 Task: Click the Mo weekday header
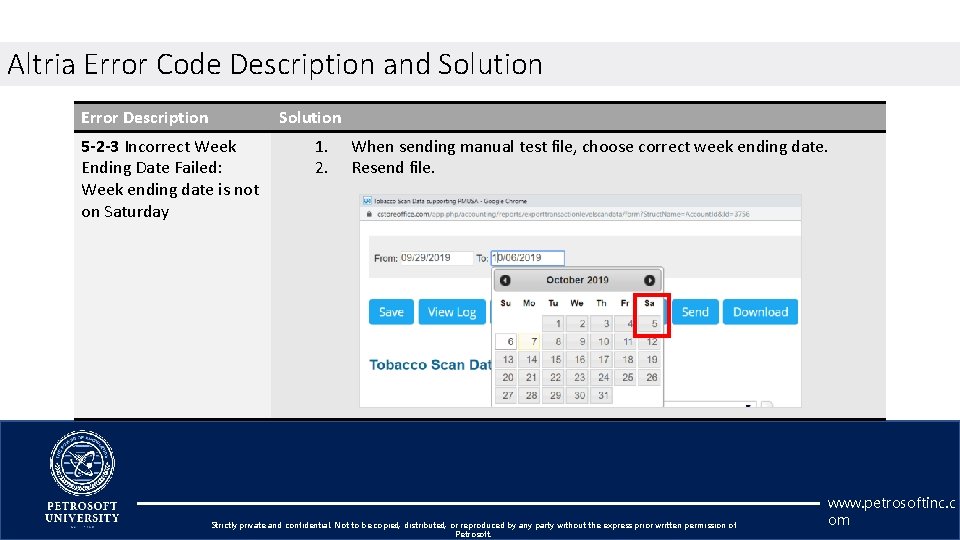coord(529,303)
